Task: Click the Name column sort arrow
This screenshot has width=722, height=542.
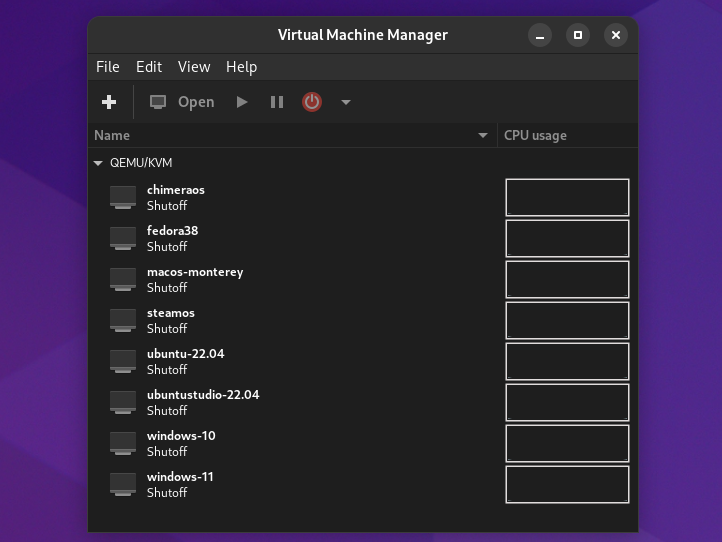Action: [483, 135]
